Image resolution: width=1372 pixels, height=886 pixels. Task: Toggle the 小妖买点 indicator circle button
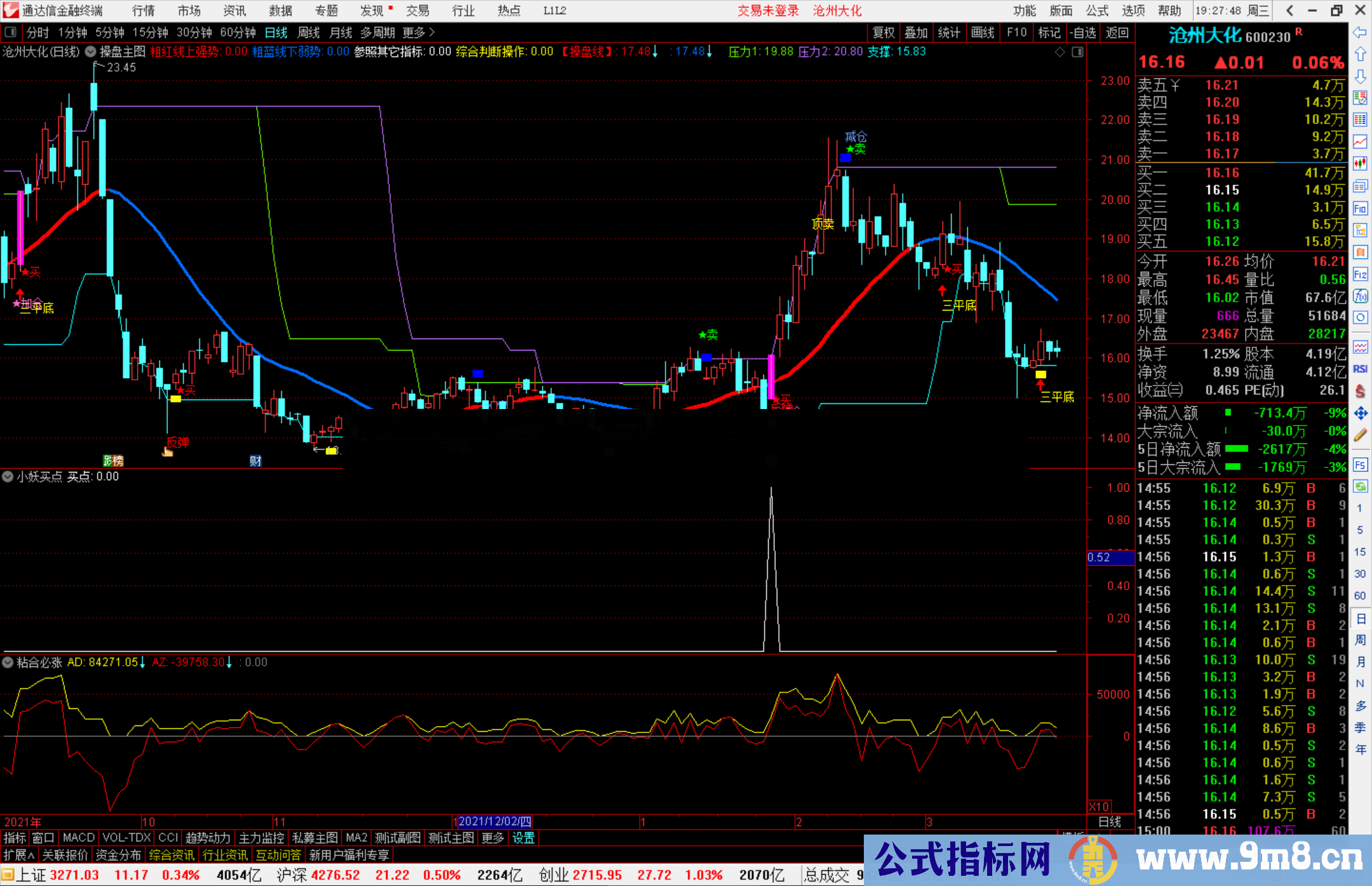tap(8, 476)
